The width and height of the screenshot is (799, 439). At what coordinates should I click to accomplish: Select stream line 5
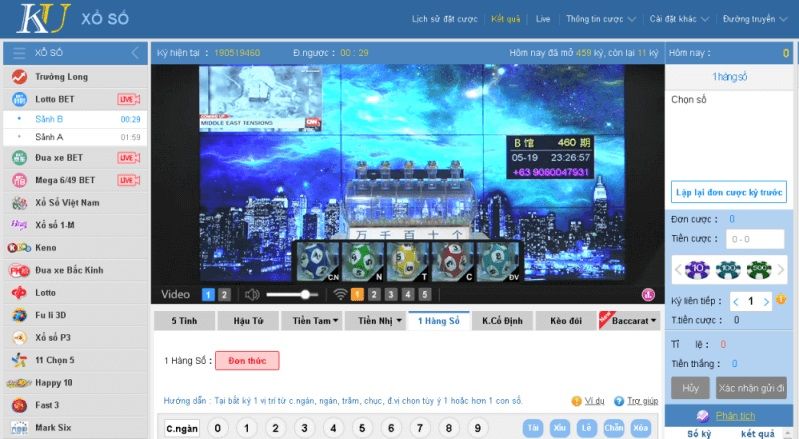(x=424, y=294)
